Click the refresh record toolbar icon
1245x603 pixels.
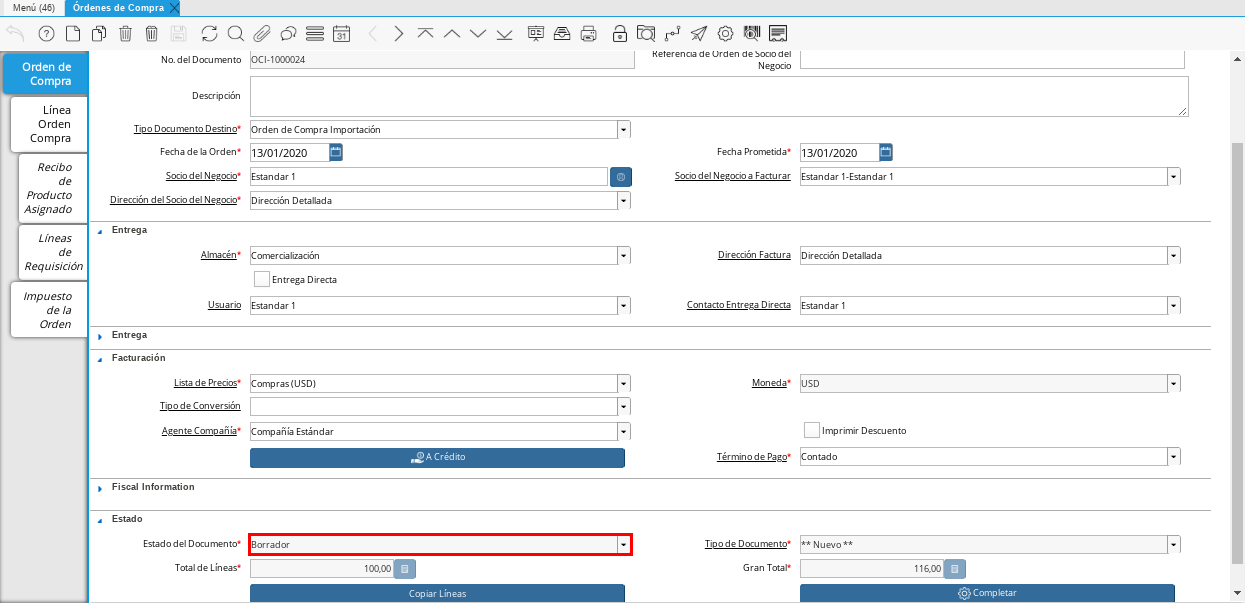coord(209,33)
